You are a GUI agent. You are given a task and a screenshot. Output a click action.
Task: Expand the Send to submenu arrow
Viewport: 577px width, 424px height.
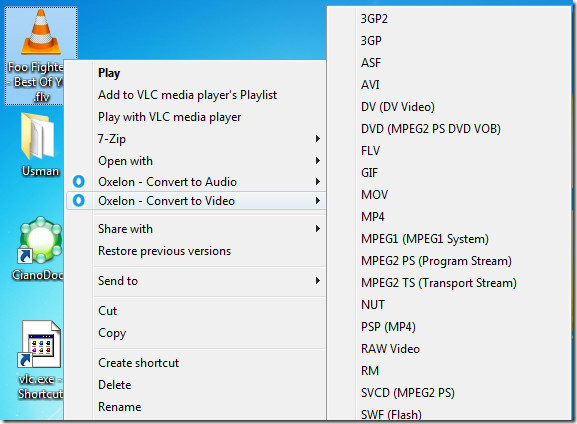pos(318,281)
